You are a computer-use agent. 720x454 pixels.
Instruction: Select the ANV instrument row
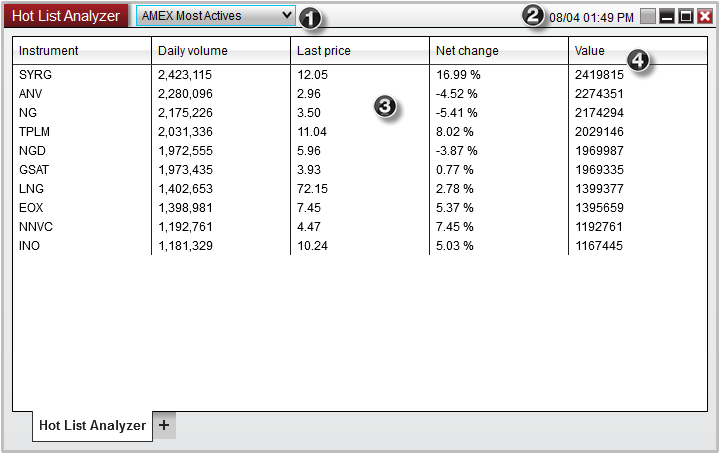pyautogui.click(x=31, y=94)
